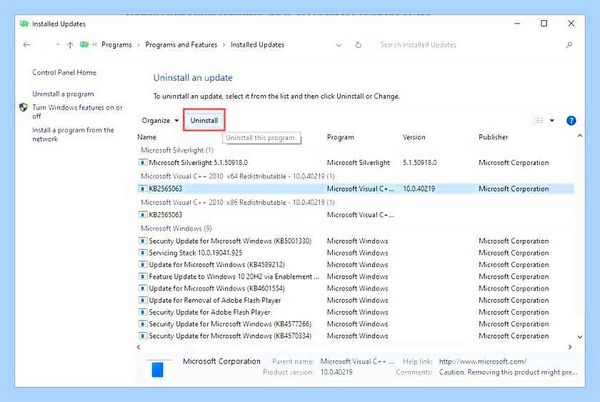Select KB2565063 under x86 Redistributable
Viewport: 600px width, 402px height.
(x=355, y=215)
